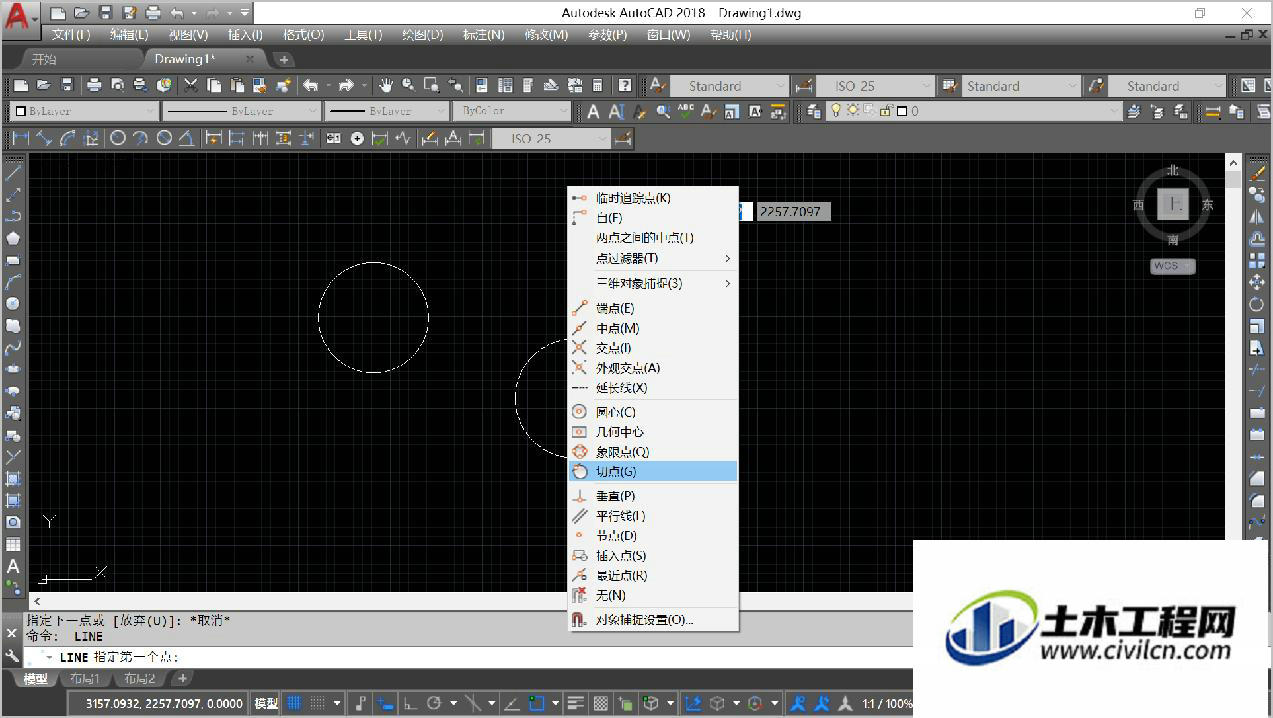1273x718 pixels.
Task: Click the 模型 model space status button
Action: click(266, 703)
